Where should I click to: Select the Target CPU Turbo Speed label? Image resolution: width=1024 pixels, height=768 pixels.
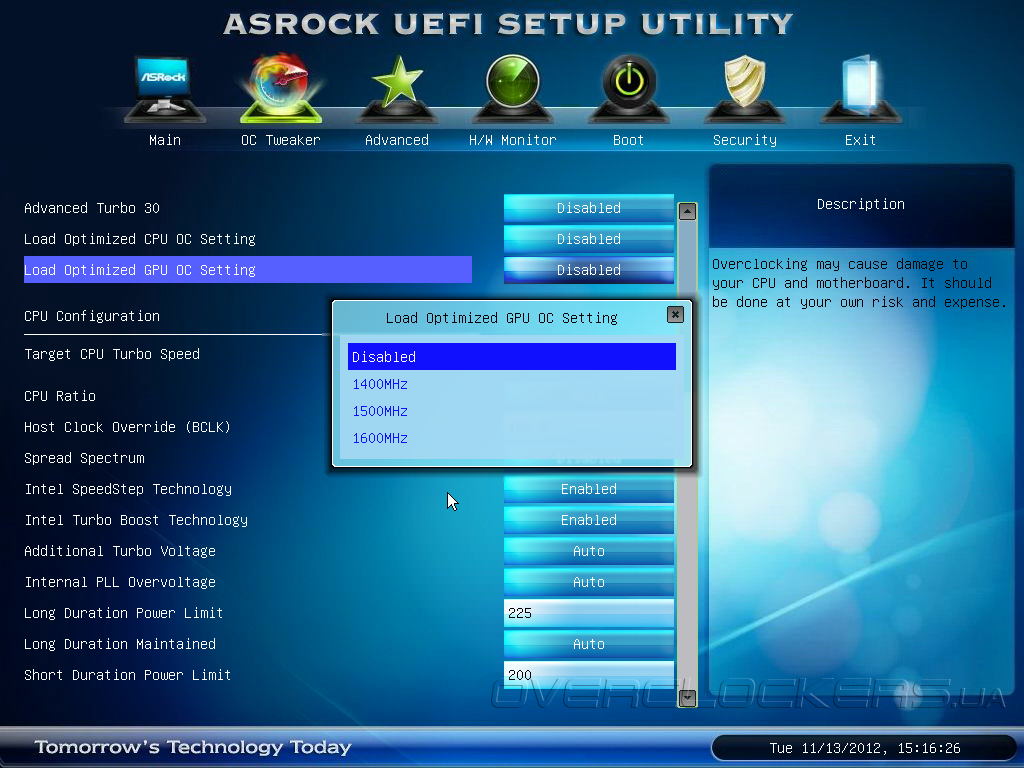pyautogui.click(x=112, y=354)
